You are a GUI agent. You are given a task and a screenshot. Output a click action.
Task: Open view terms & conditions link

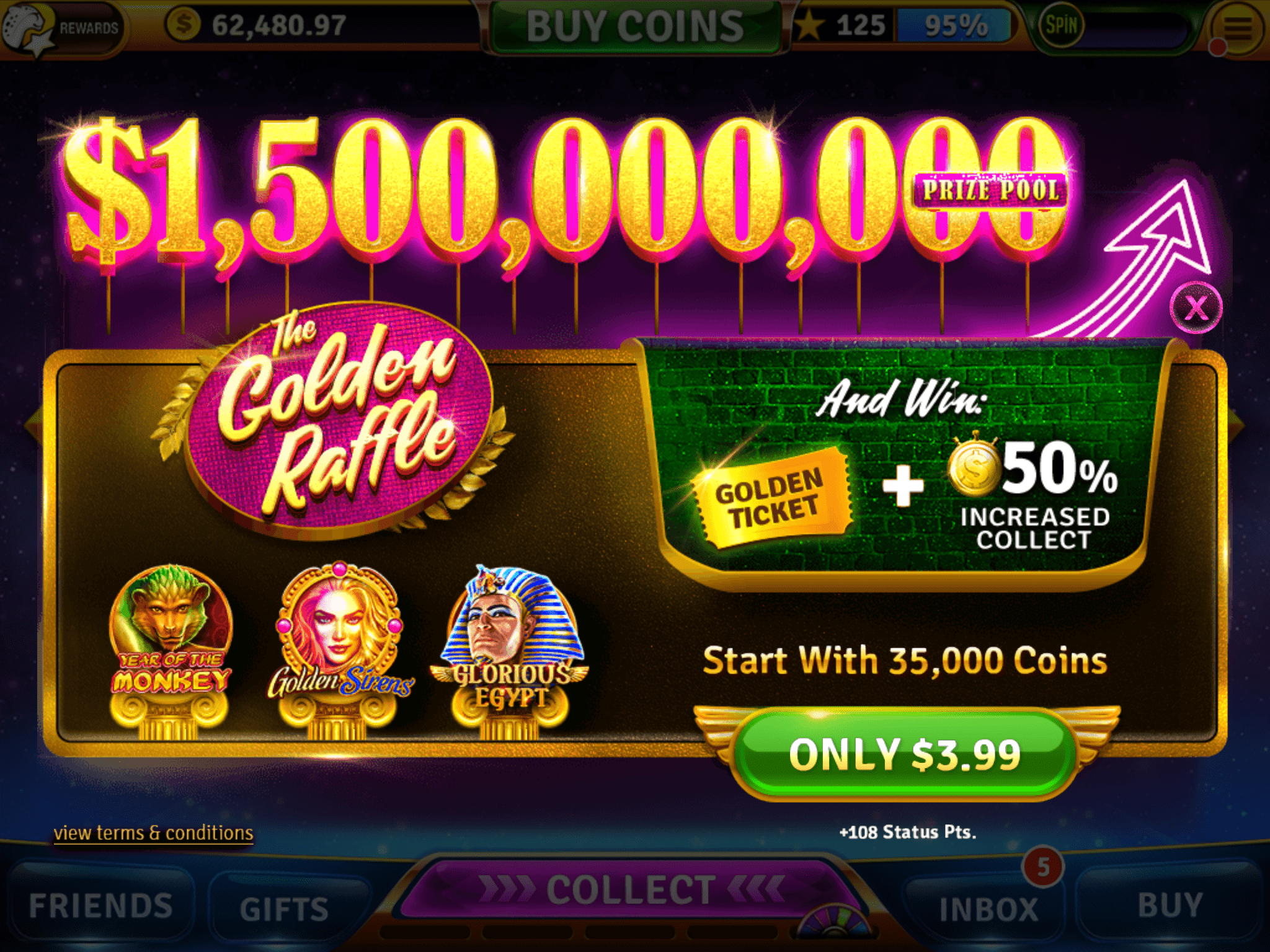coord(153,833)
